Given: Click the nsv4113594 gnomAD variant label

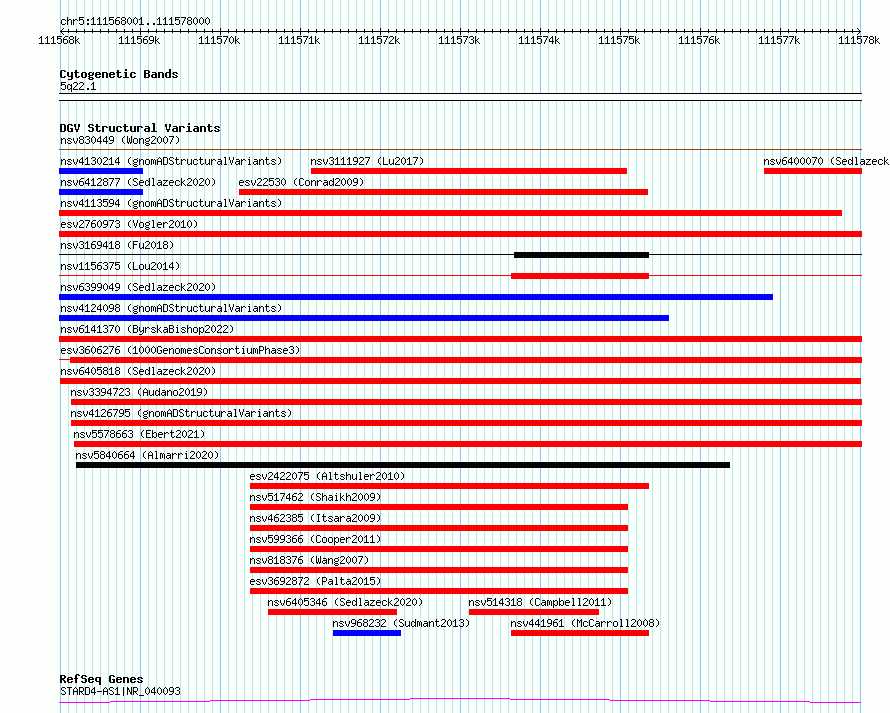Looking at the screenshot, I should click(171, 203).
